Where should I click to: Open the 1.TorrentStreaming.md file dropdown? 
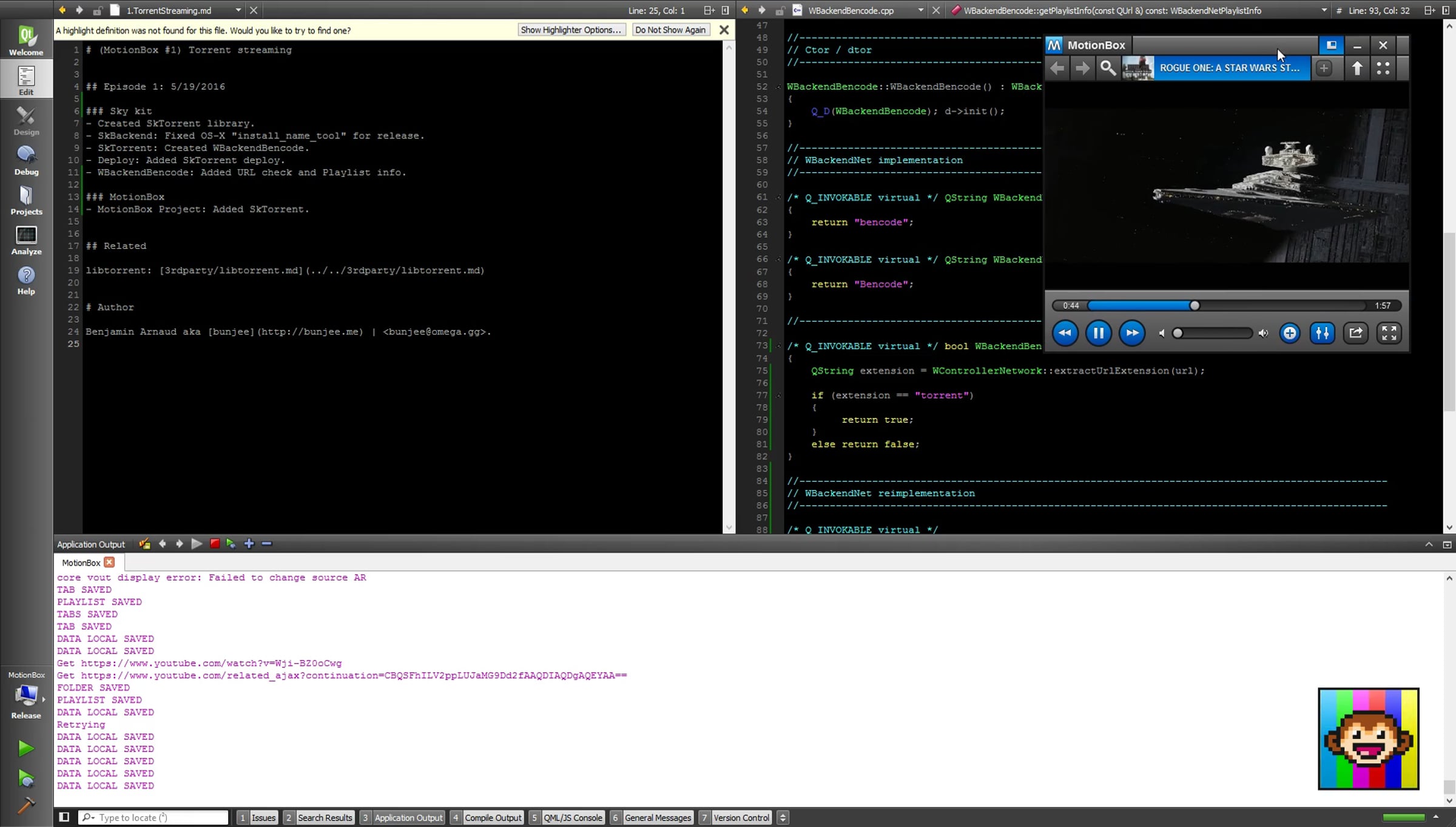click(x=238, y=10)
